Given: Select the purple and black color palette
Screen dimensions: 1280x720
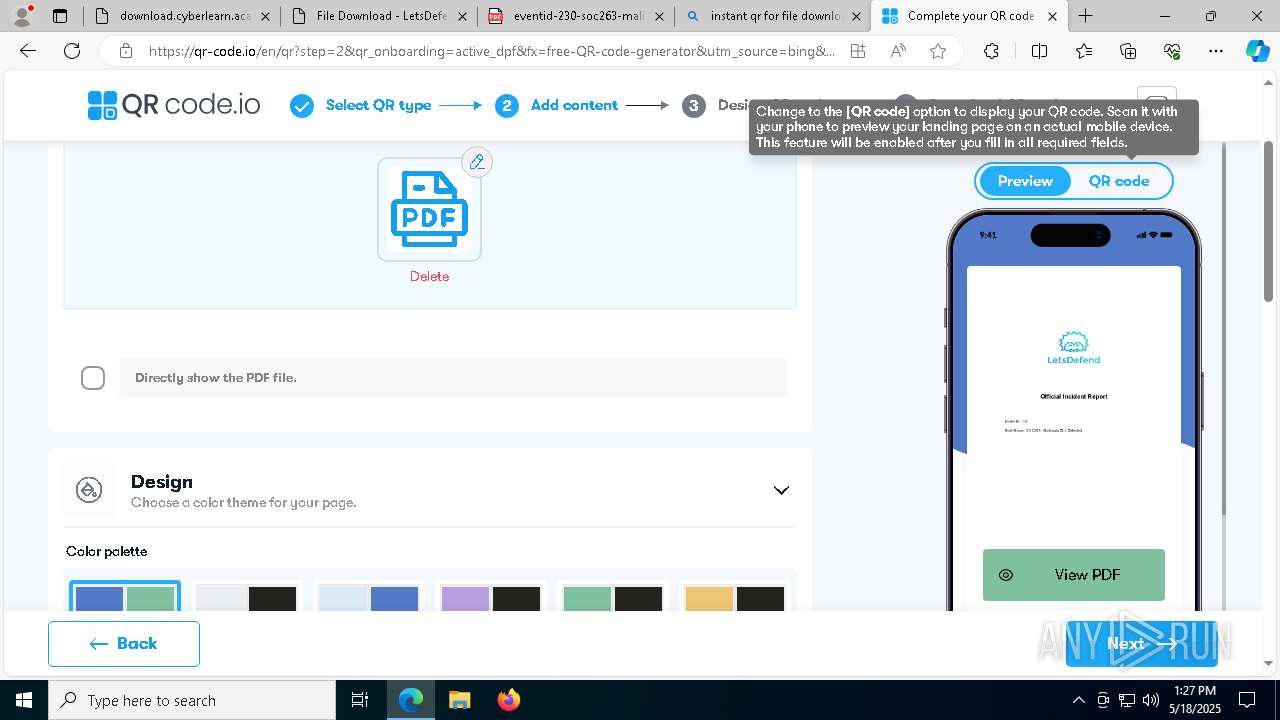Looking at the screenshot, I should [490, 597].
